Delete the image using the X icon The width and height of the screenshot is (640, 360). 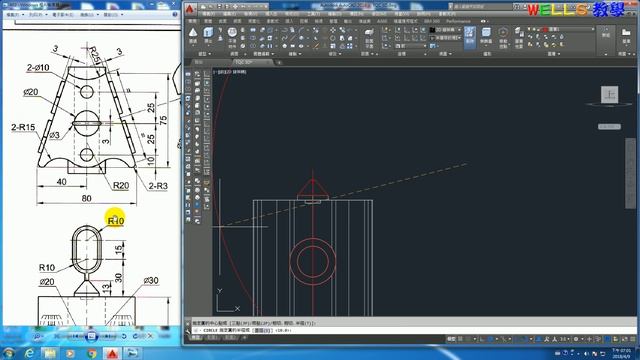pos(150,336)
